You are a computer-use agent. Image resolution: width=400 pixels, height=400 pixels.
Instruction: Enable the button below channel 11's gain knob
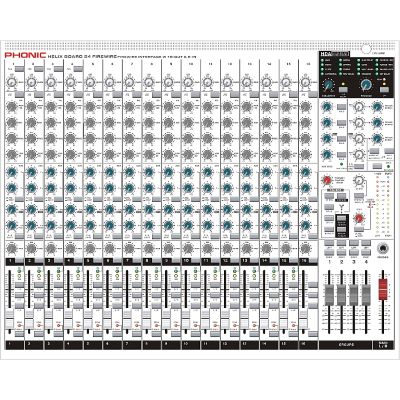pyautogui.click(x=215, y=95)
